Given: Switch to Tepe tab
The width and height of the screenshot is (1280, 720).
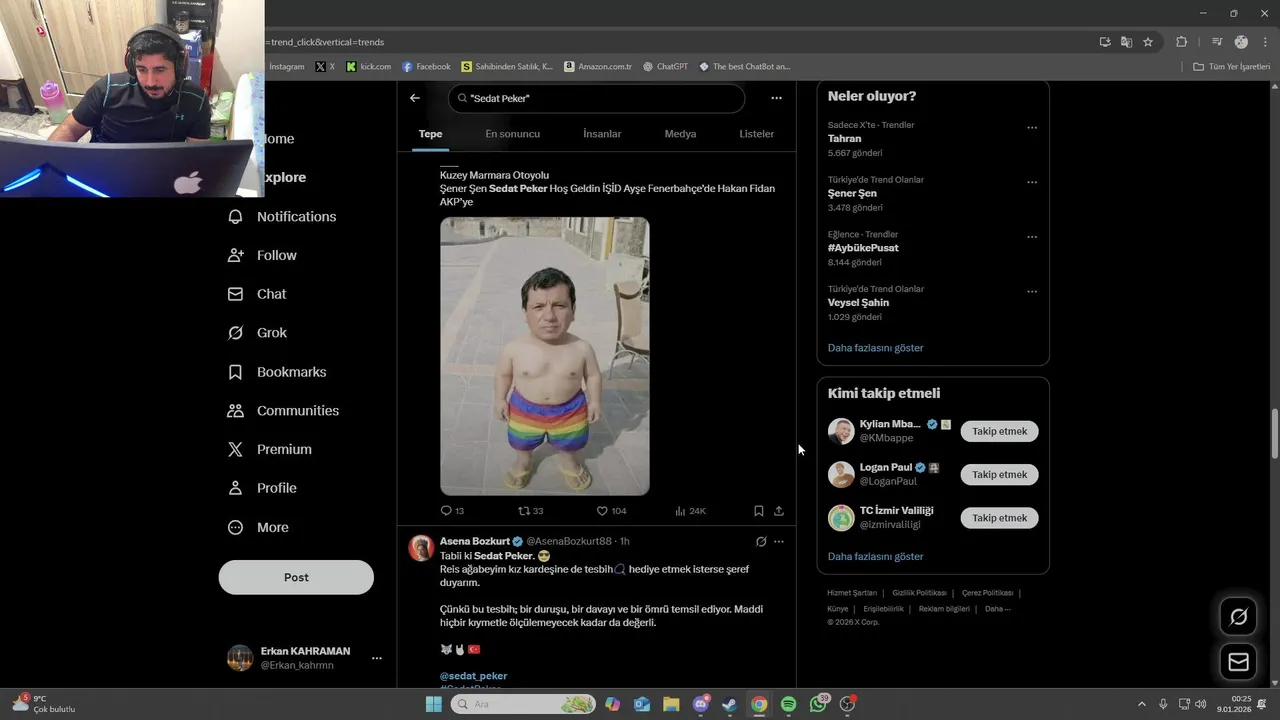Looking at the screenshot, I should pos(430,134).
